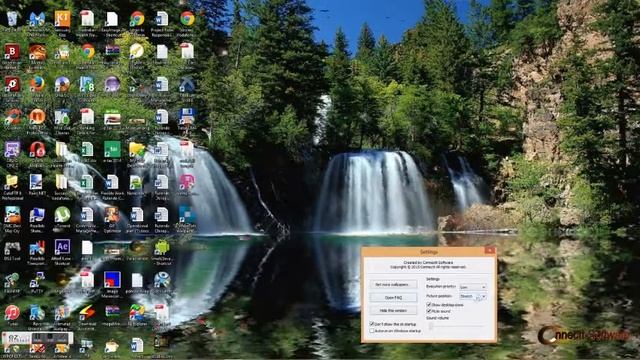Select the blue and red Image shortcut icon
This screenshot has height=360, width=640.
(112, 280)
